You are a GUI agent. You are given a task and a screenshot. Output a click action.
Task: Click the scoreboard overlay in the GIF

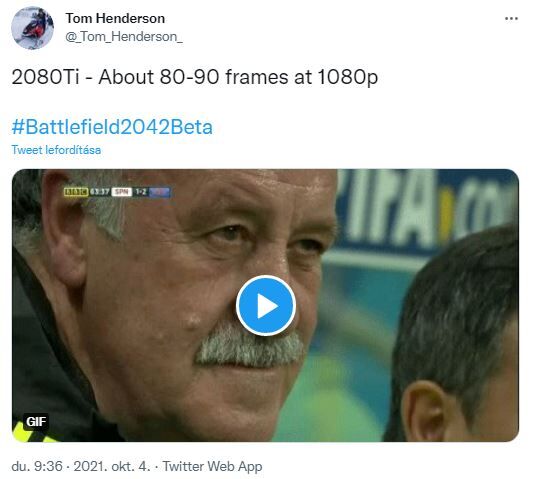coord(117,192)
